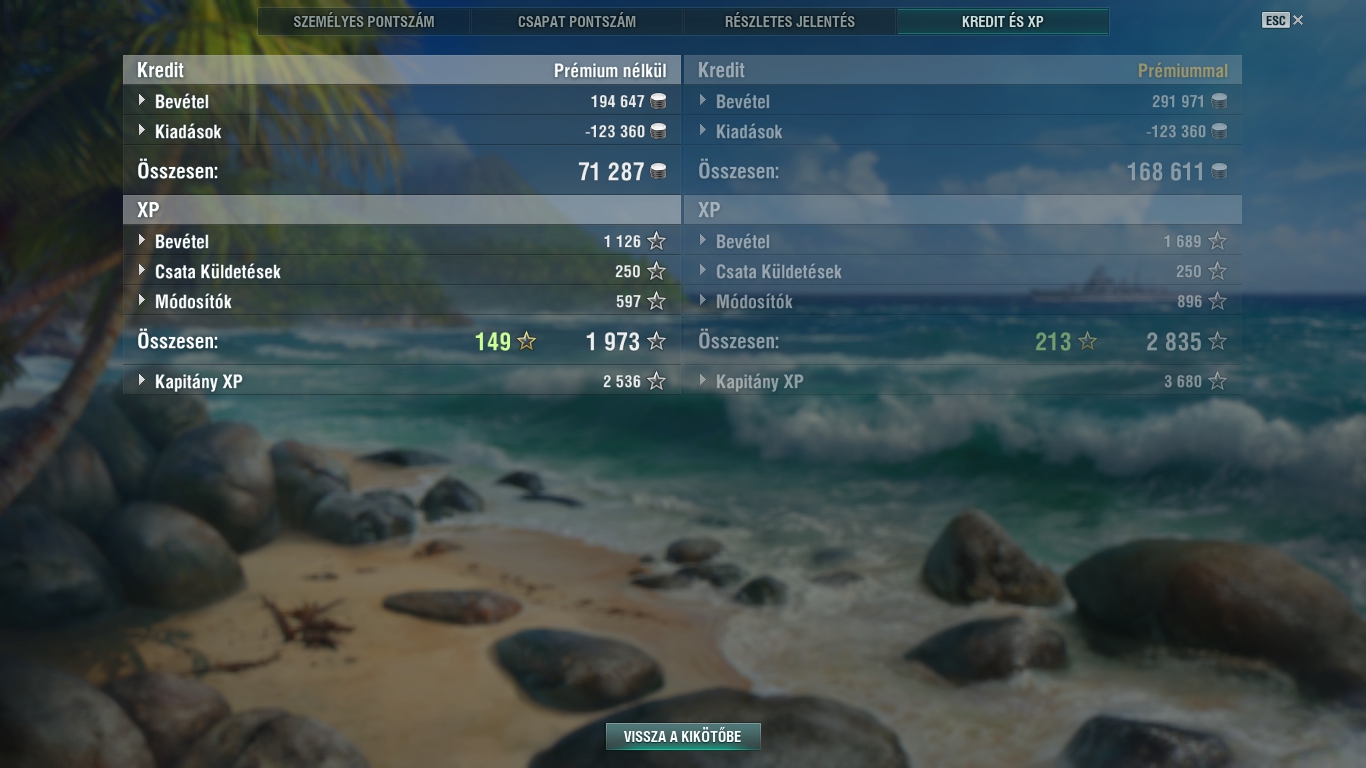The width and height of the screenshot is (1366, 768).
Task: Click the star icon beside Kapitány XP 2 536
Action: [656, 381]
